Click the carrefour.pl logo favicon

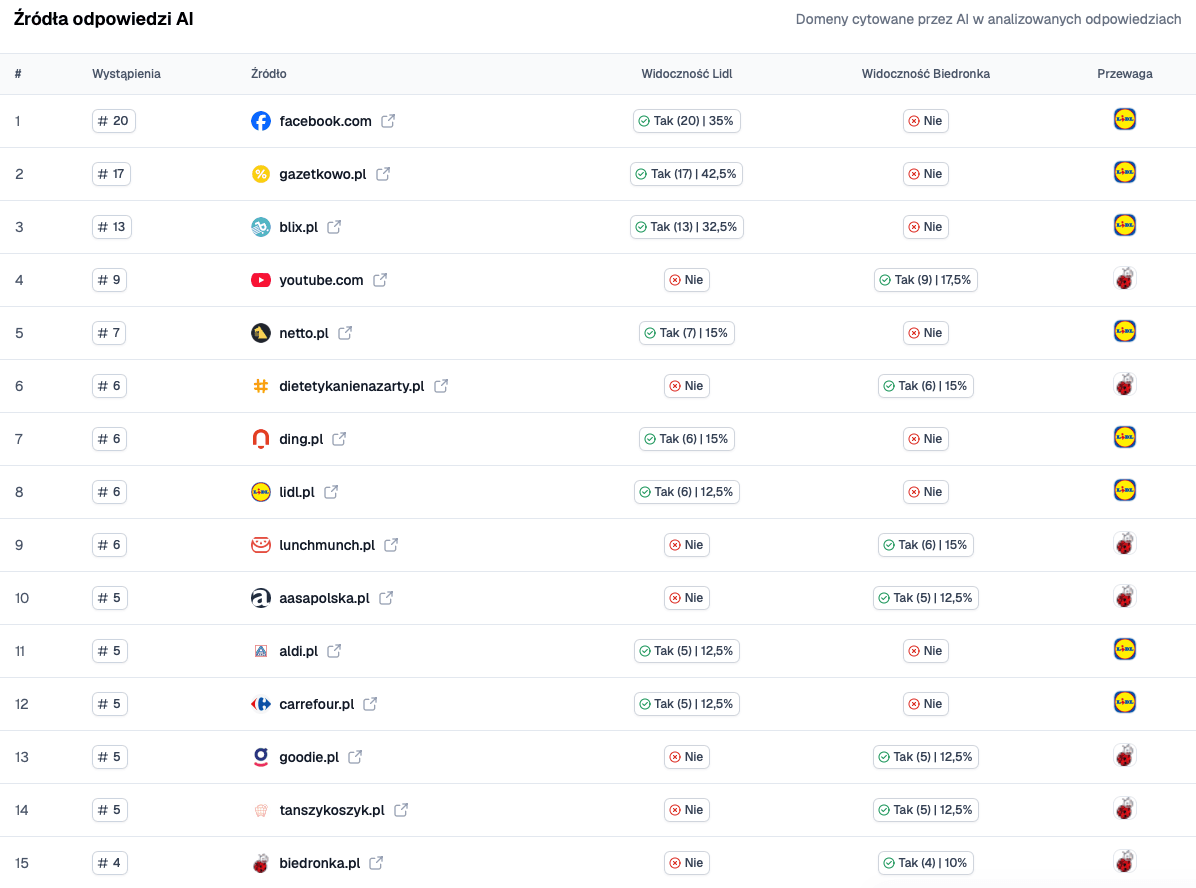point(261,704)
